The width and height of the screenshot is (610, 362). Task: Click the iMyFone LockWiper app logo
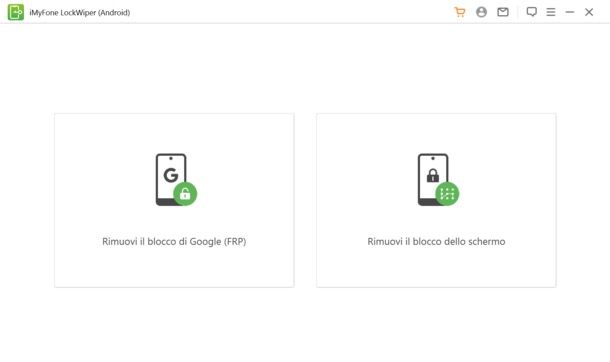click(16, 12)
